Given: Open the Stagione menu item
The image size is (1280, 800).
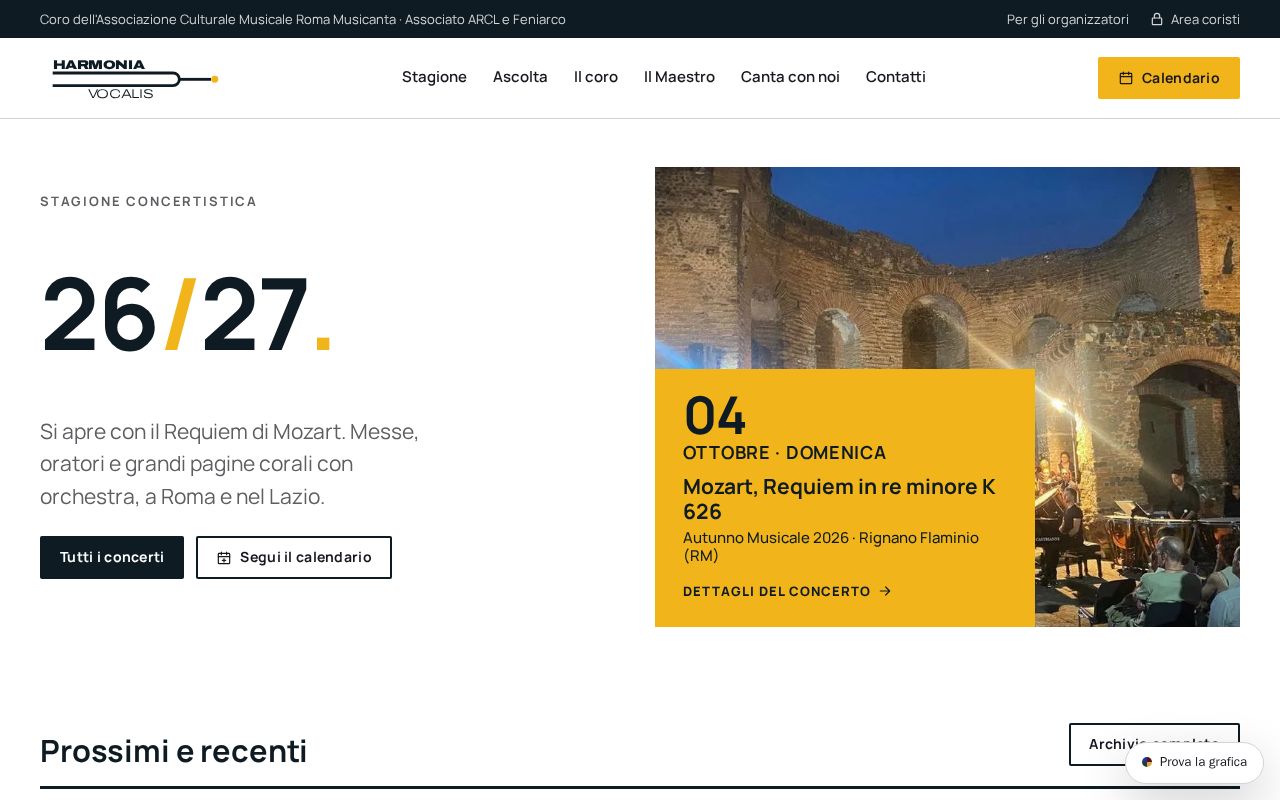Looking at the screenshot, I should click(x=434, y=77).
